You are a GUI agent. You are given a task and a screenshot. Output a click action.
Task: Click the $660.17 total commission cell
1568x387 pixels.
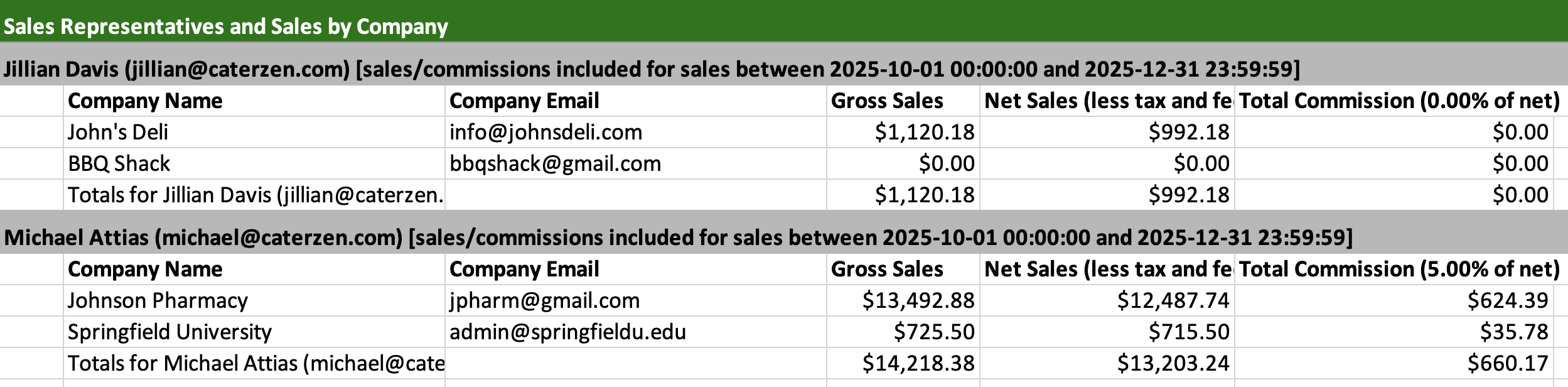tap(1507, 363)
